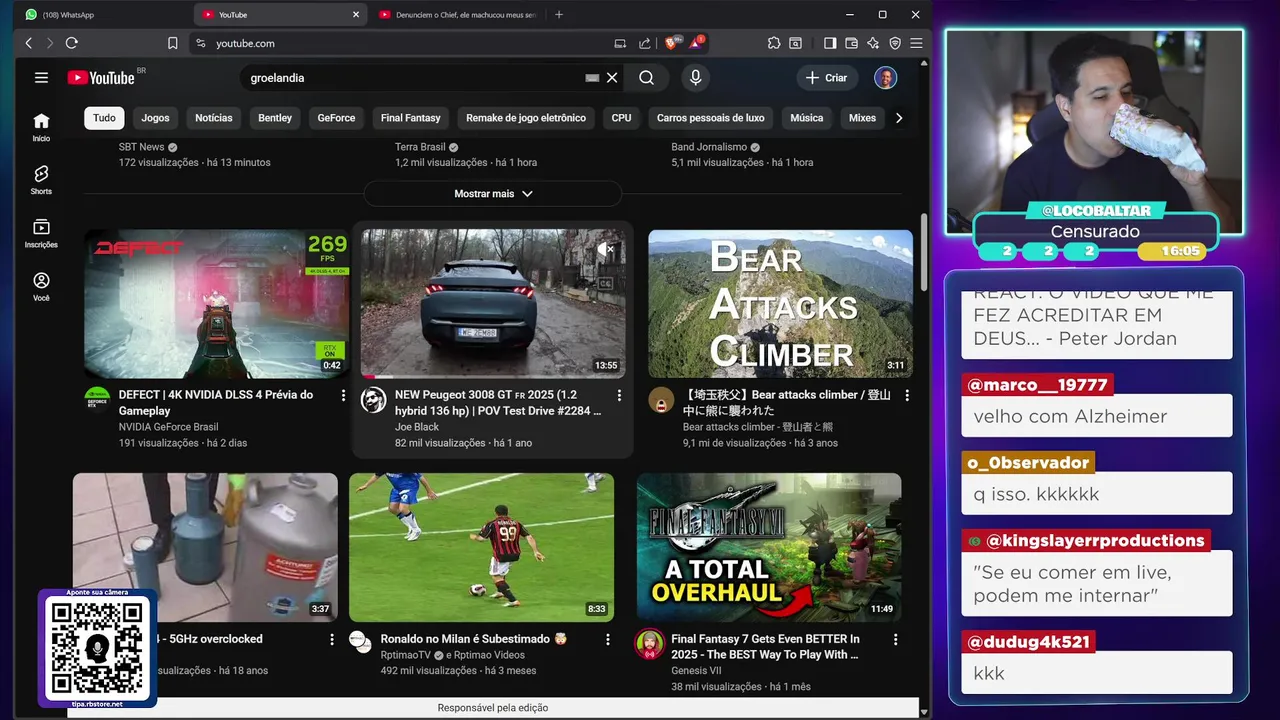1280x720 pixels.
Task: Select the Bentley filter chip
Action: coord(275,118)
